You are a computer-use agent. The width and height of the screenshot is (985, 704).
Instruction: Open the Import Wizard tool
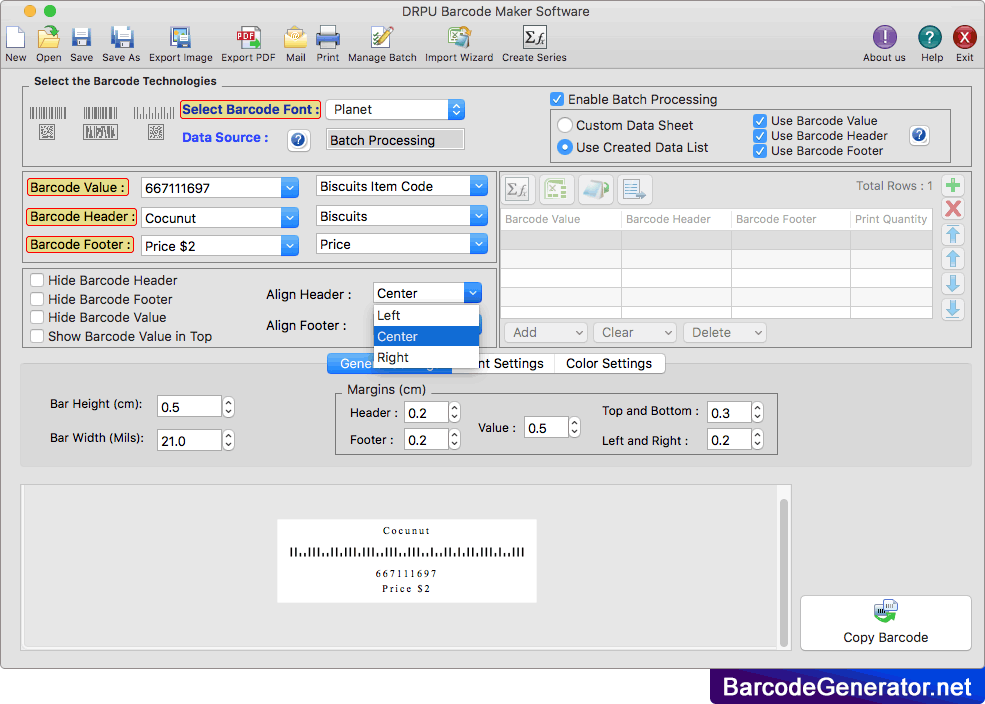pos(458,39)
